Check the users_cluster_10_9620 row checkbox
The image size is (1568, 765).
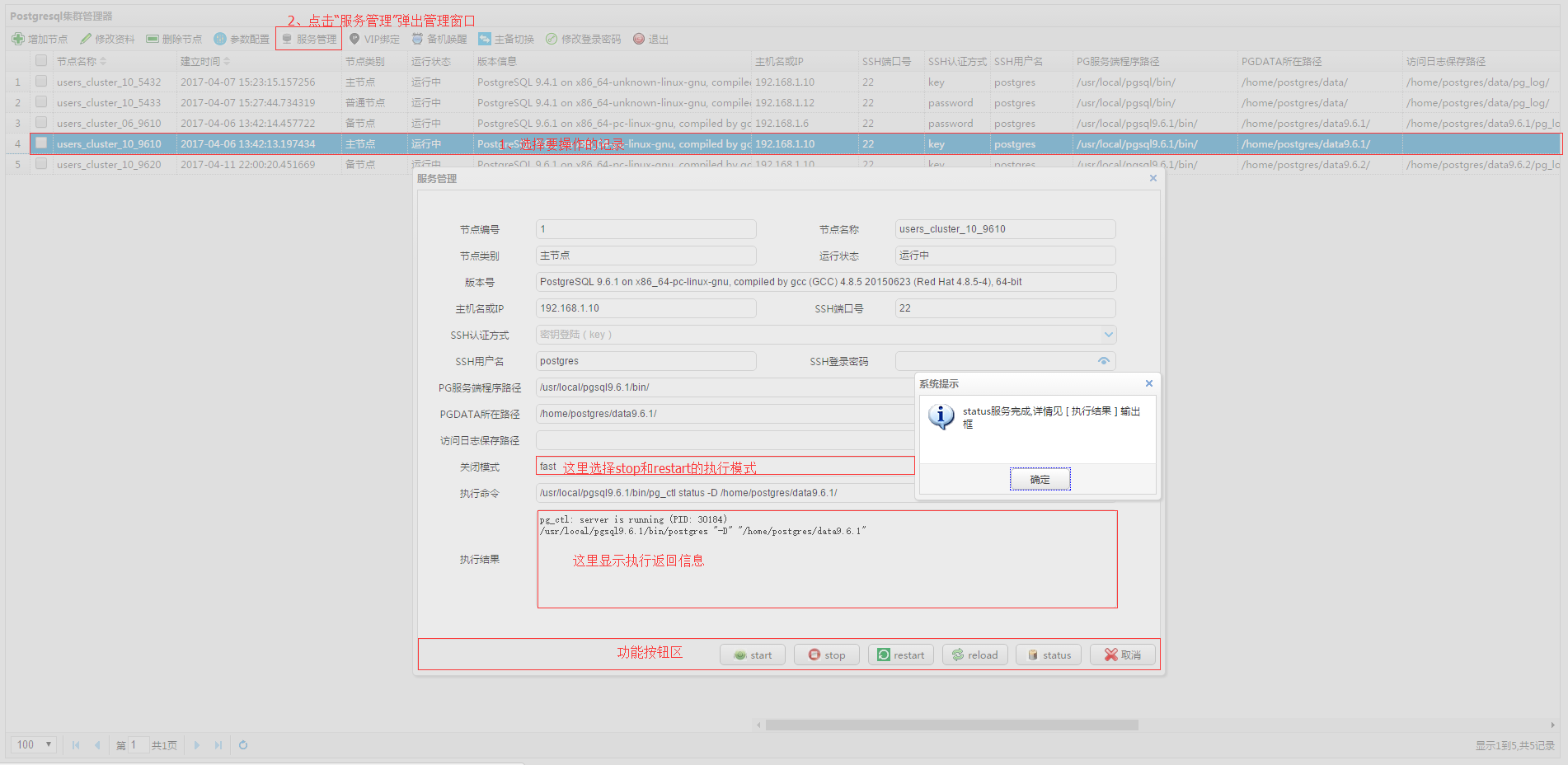(41, 163)
